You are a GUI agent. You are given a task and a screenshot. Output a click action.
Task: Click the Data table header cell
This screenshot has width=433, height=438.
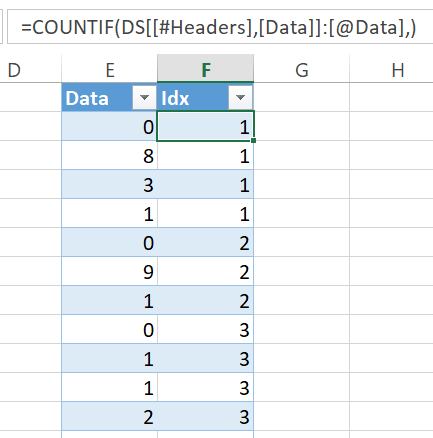(x=110, y=97)
